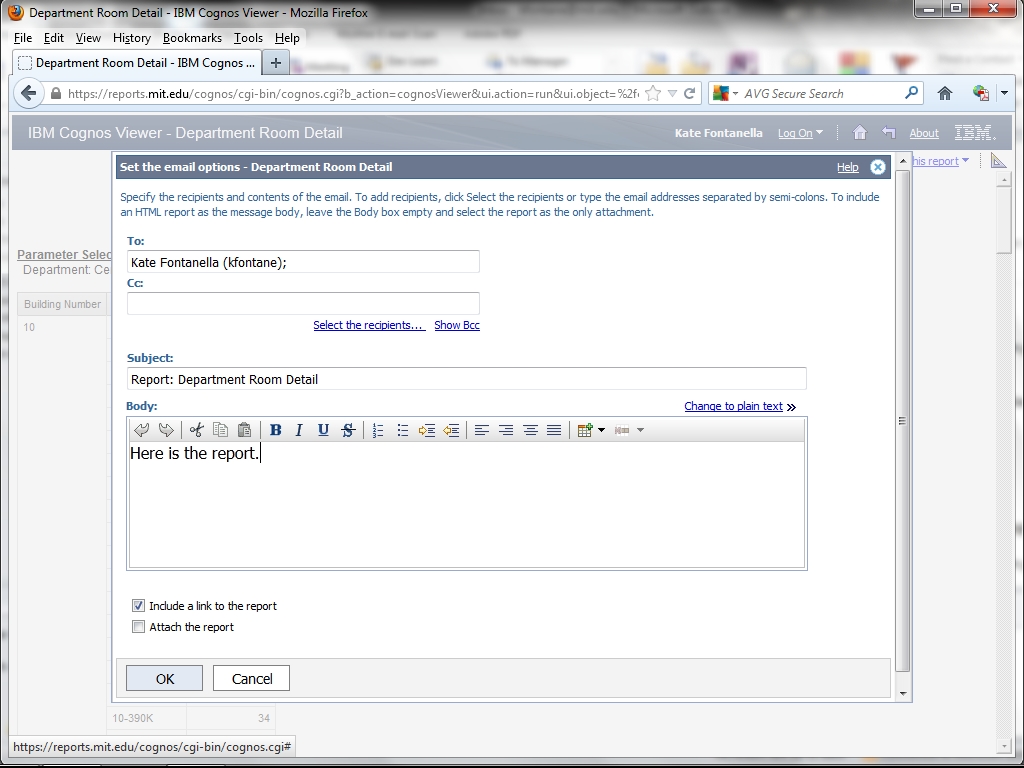Open the search engine selector dropdown
This screenshot has height=768, width=1024.
(x=727, y=94)
